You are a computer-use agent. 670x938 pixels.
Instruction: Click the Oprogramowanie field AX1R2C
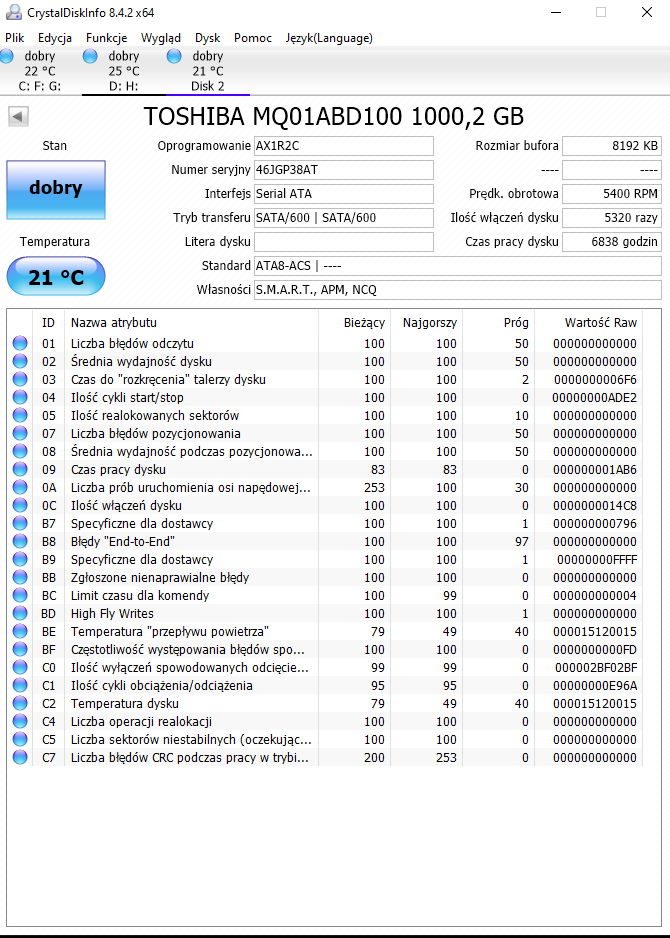coord(343,146)
